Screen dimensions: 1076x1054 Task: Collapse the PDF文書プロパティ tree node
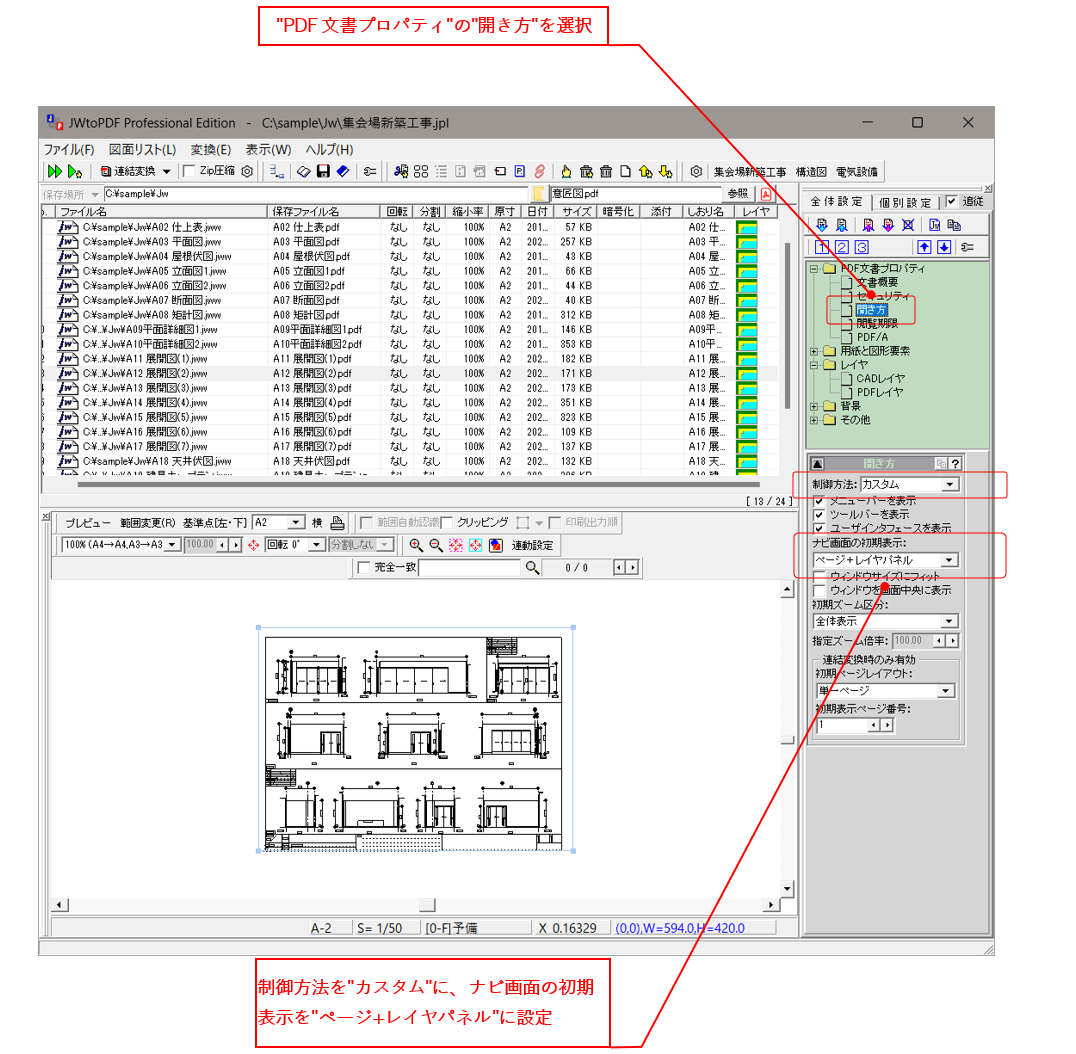[815, 267]
